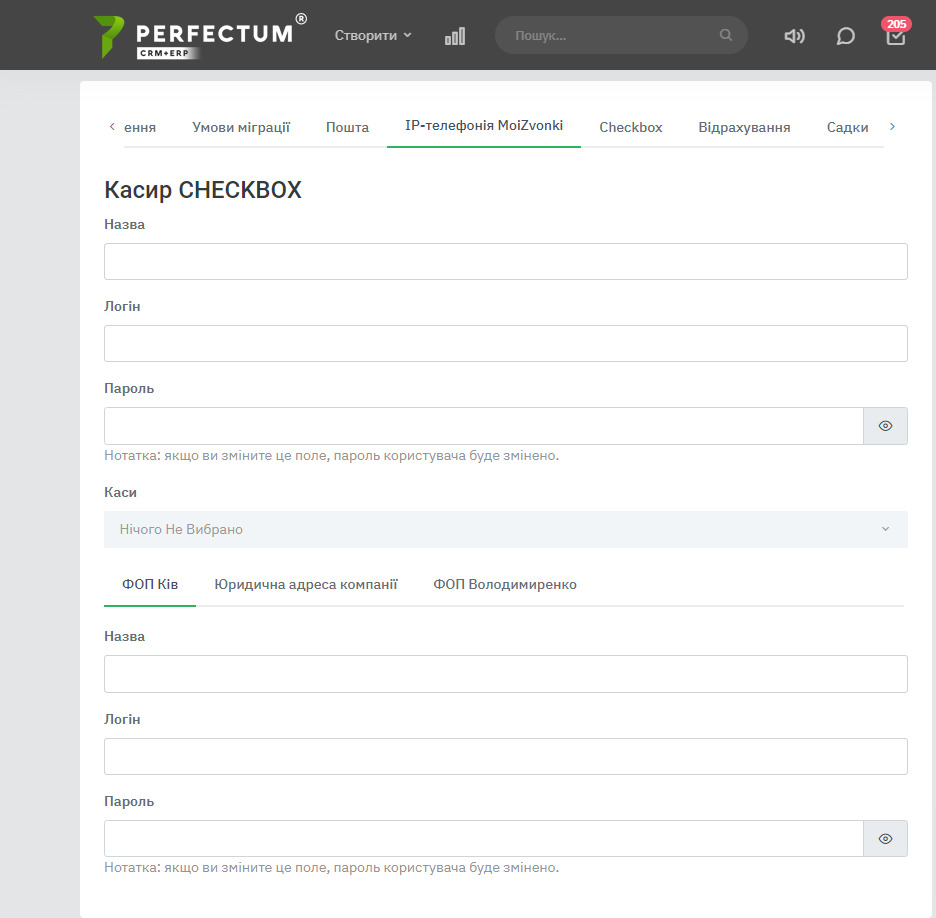
Task: Focus the top Назва input field
Action: pyautogui.click(x=505, y=261)
